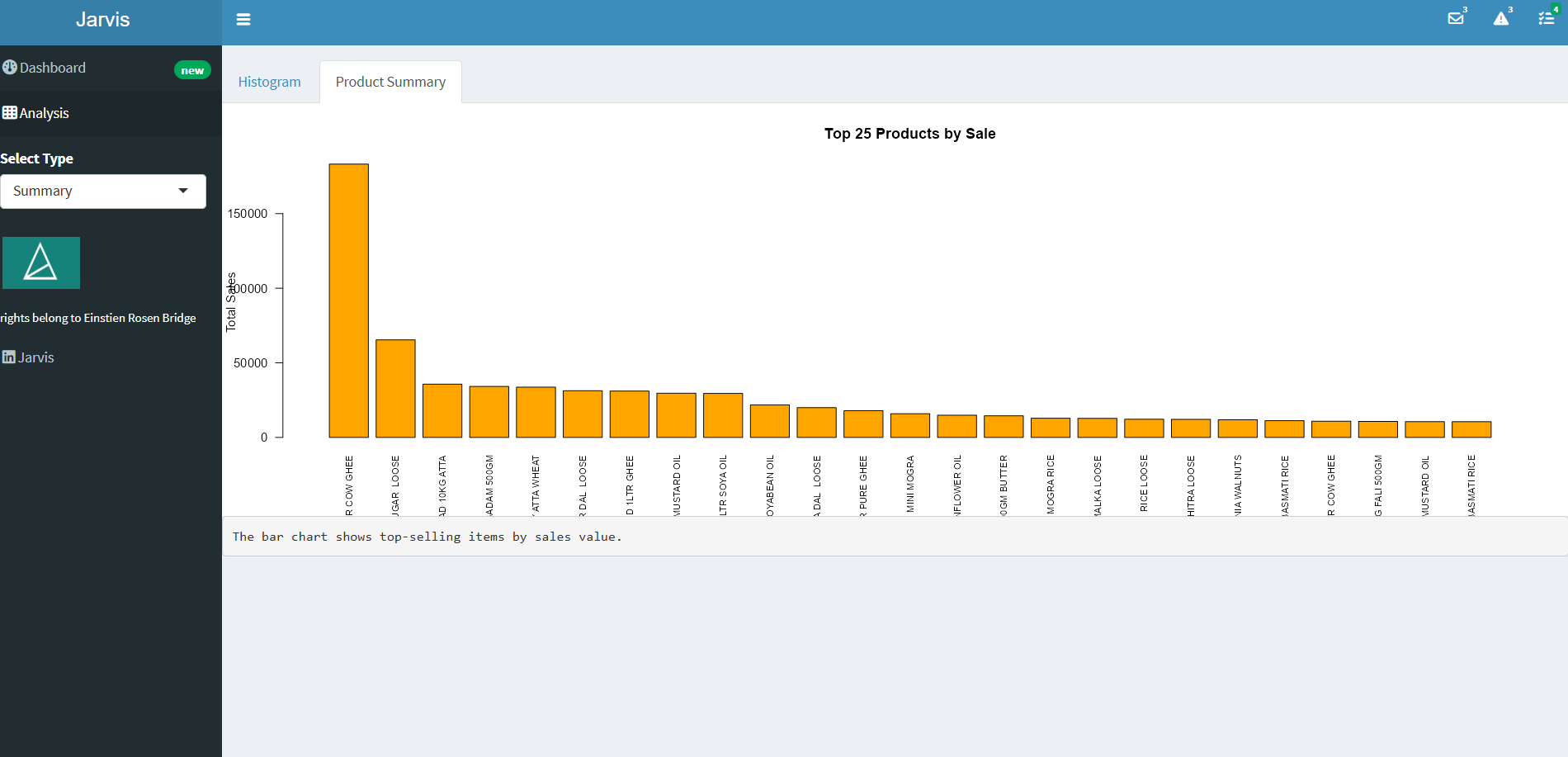The image size is (1568, 757).
Task: Click the green triangle logo image
Action: [41, 263]
